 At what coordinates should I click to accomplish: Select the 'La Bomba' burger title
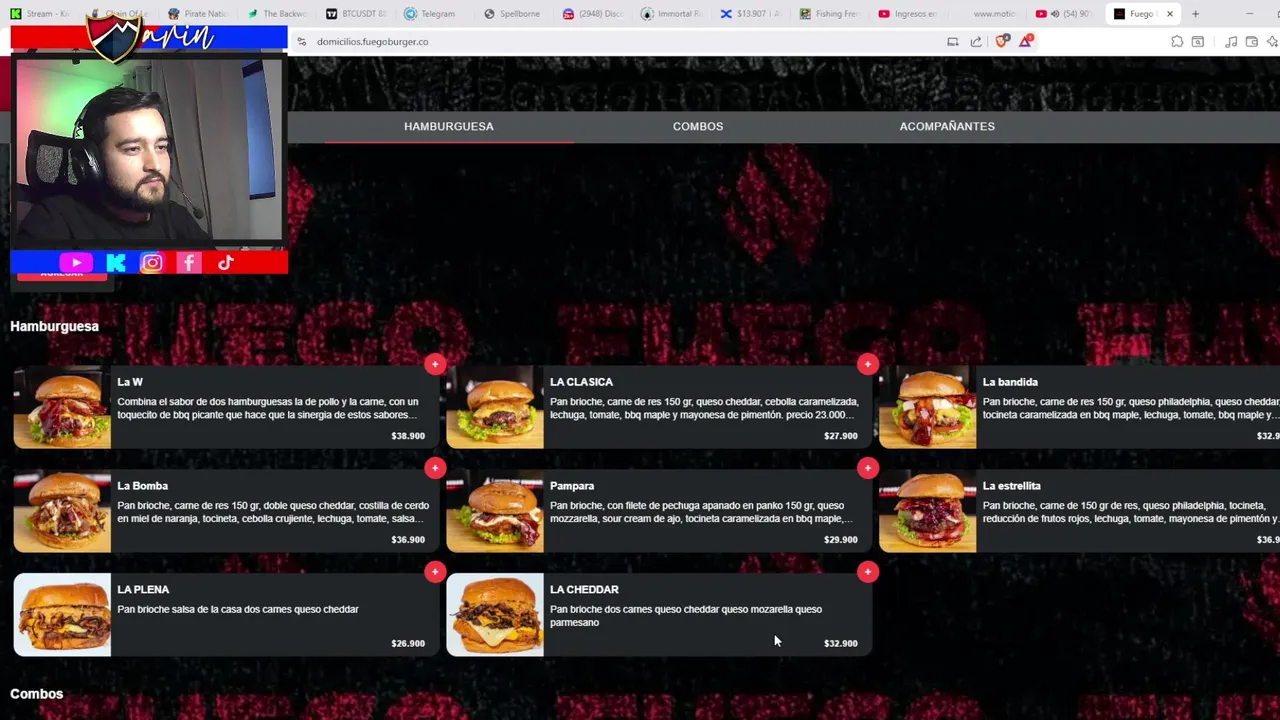pos(142,486)
